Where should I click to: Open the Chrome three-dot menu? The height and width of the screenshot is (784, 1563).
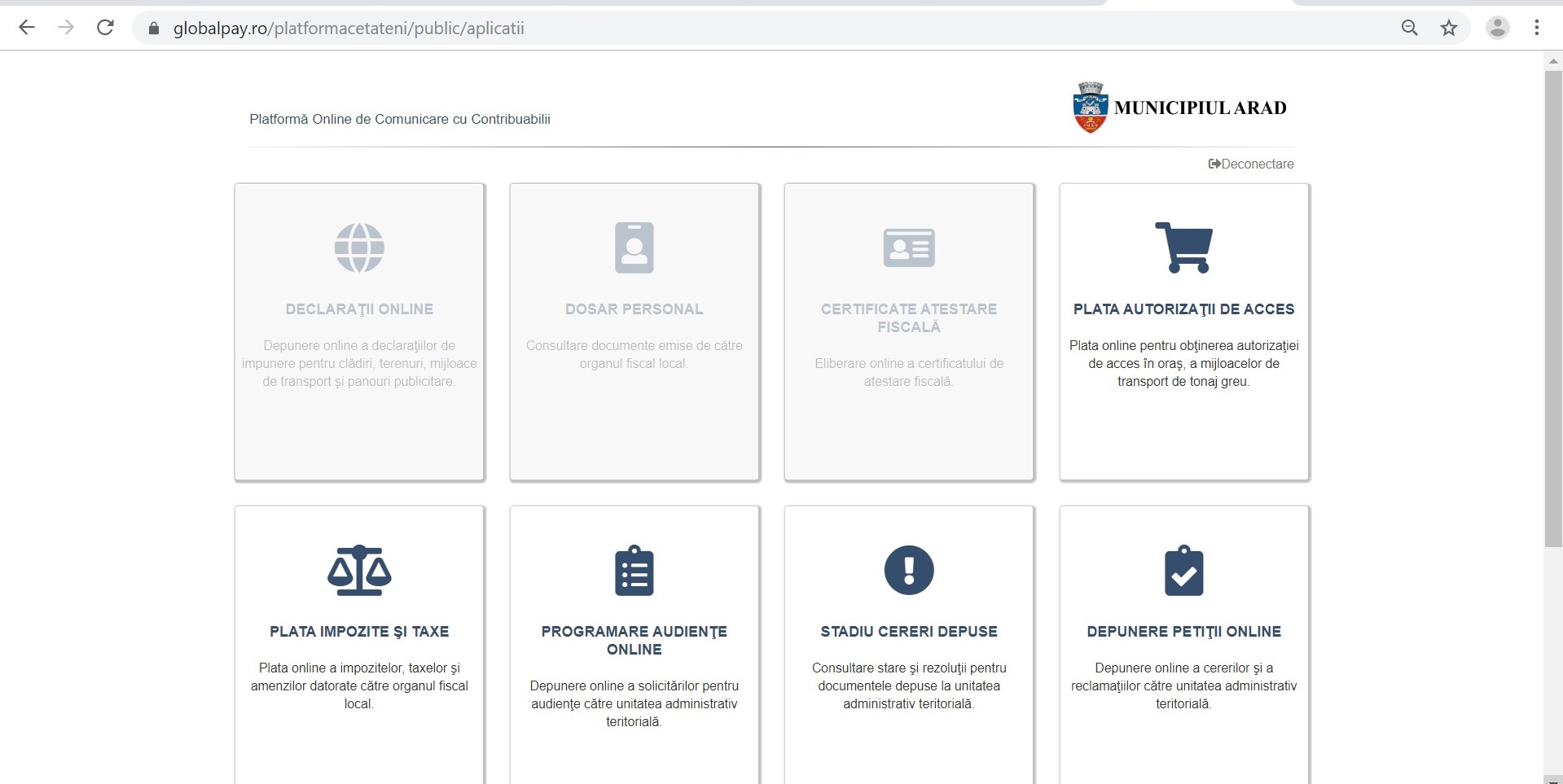click(x=1536, y=28)
